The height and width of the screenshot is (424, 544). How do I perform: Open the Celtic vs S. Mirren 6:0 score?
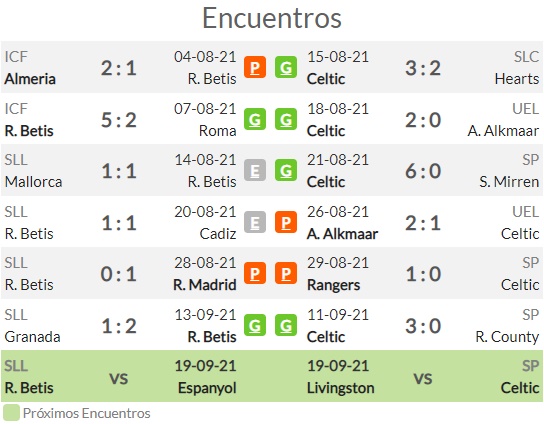pos(423,171)
